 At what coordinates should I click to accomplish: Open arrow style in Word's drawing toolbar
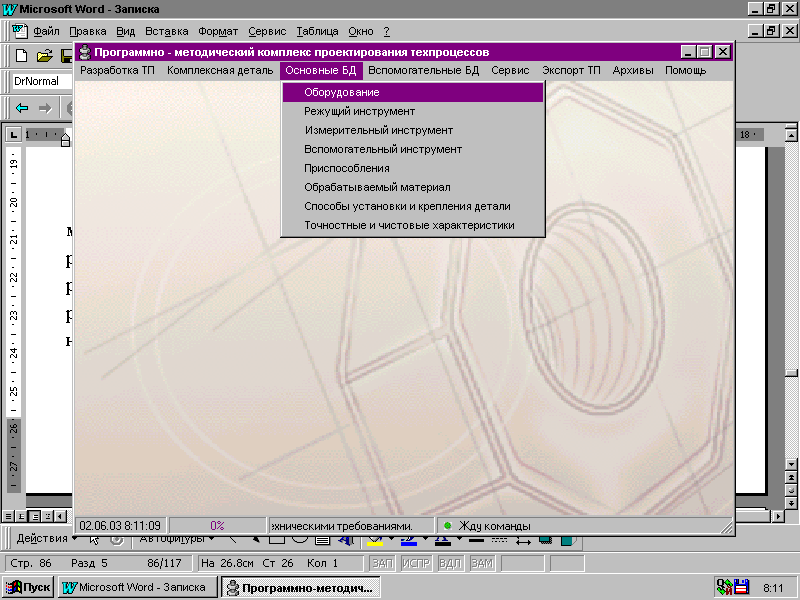tap(523, 541)
